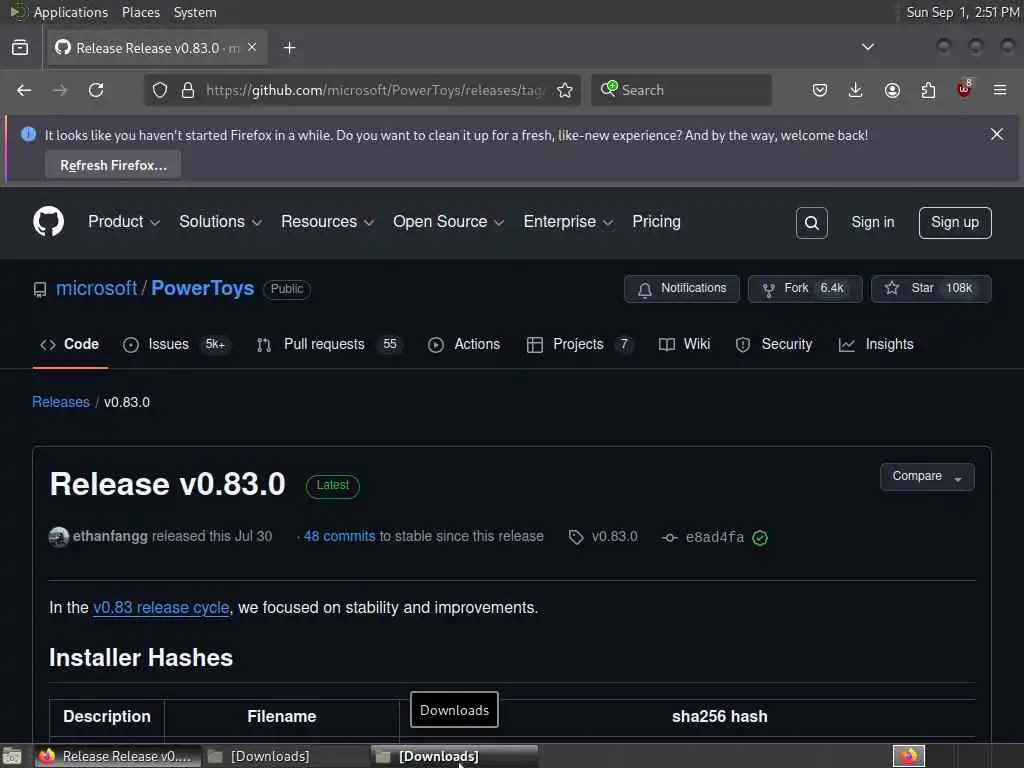This screenshot has height=768, width=1024.
Task: Reload the page with the refresh icon
Action: pyautogui.click(x=96, y=90)
